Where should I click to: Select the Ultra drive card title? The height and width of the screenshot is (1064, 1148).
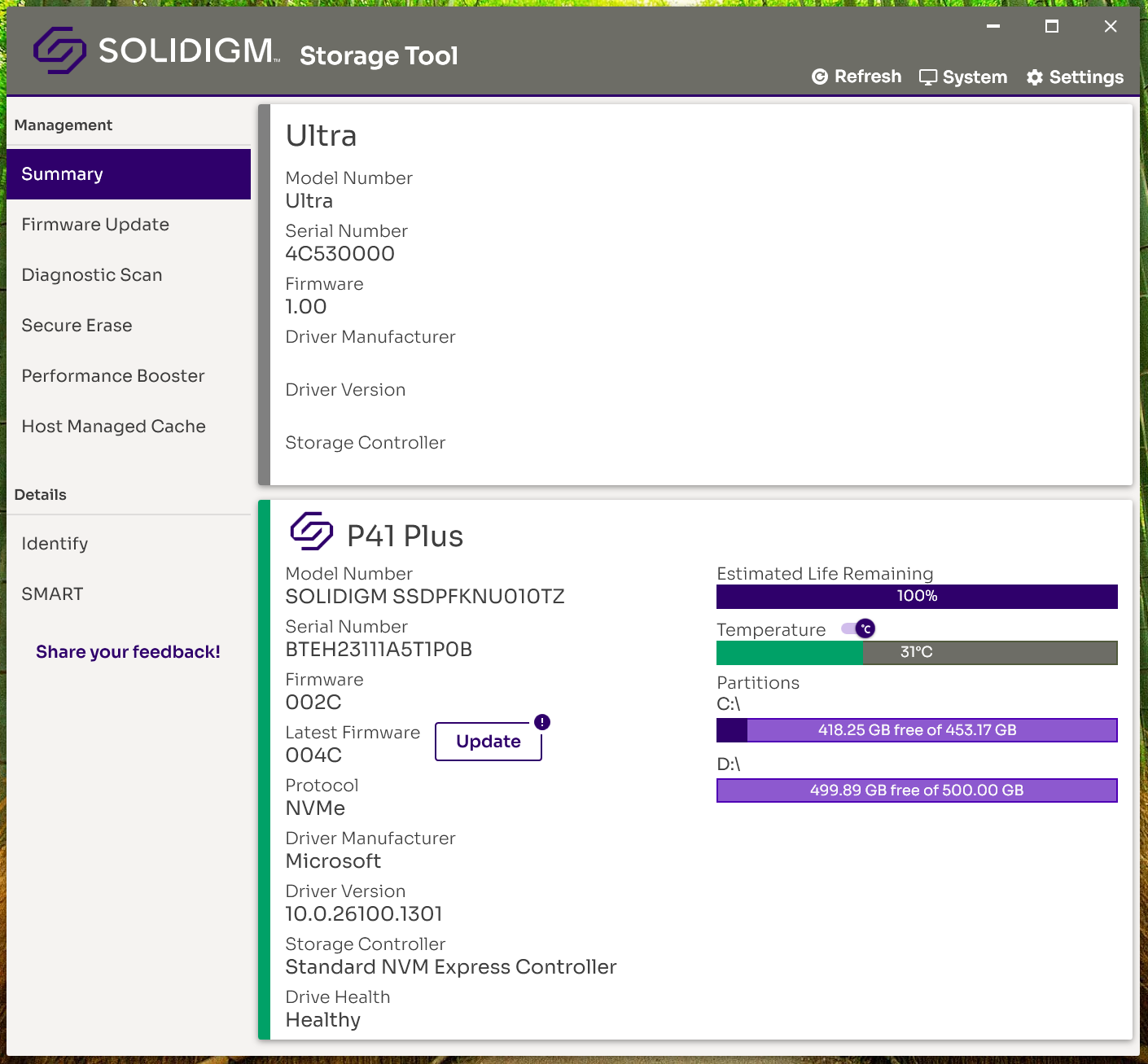coord(321,136)
